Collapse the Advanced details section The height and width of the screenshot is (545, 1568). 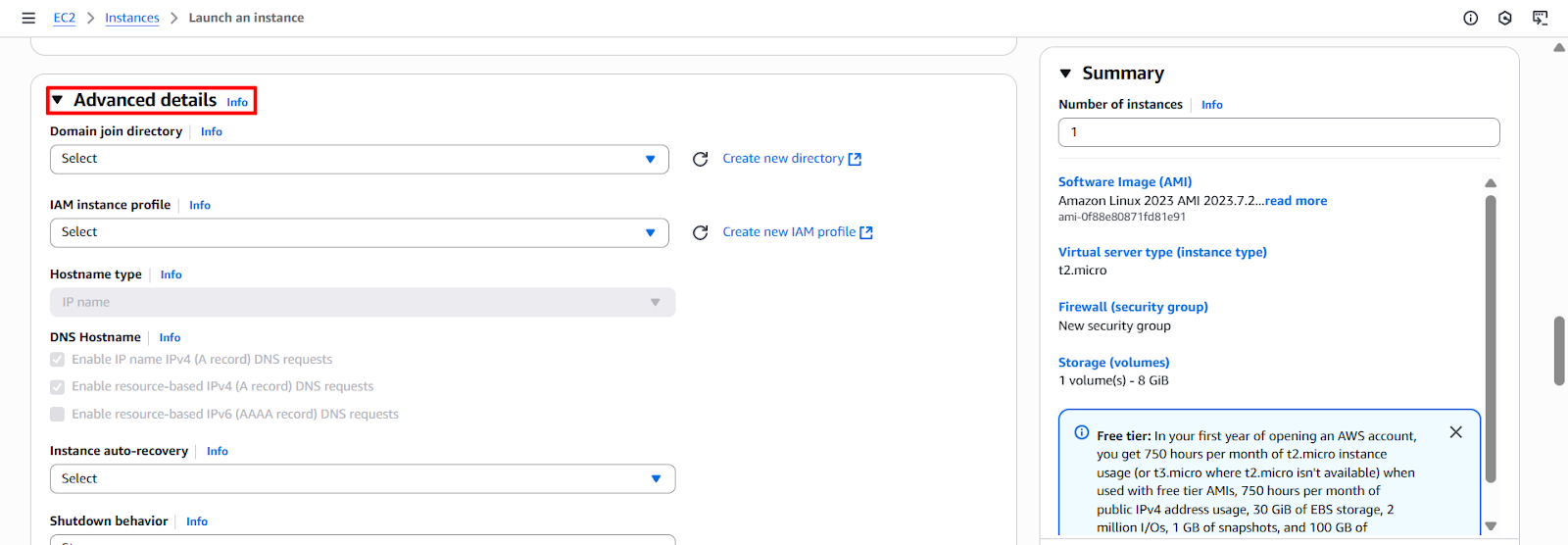(57, 100)
